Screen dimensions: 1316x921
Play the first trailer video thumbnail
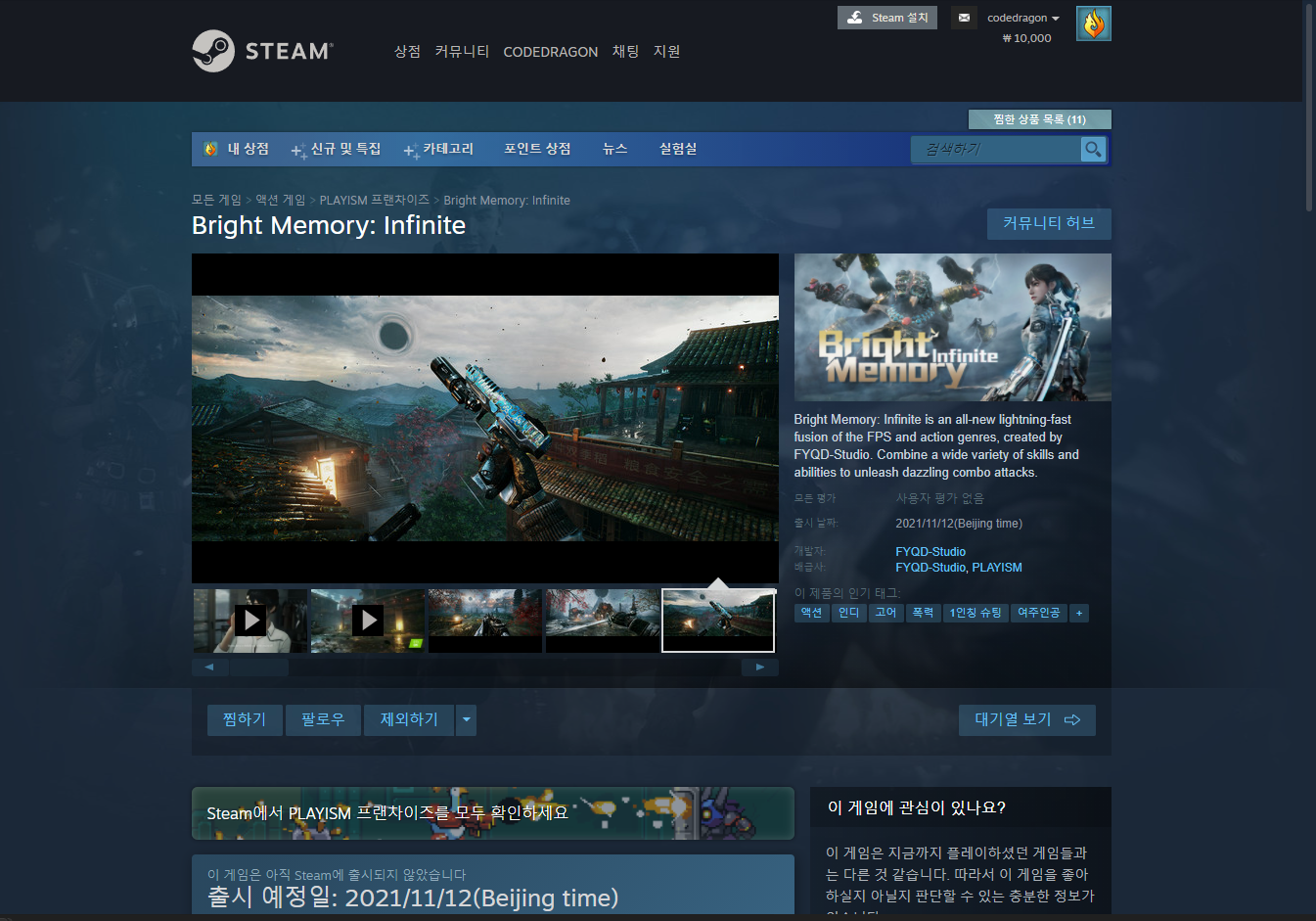click(x=250, y=620)
